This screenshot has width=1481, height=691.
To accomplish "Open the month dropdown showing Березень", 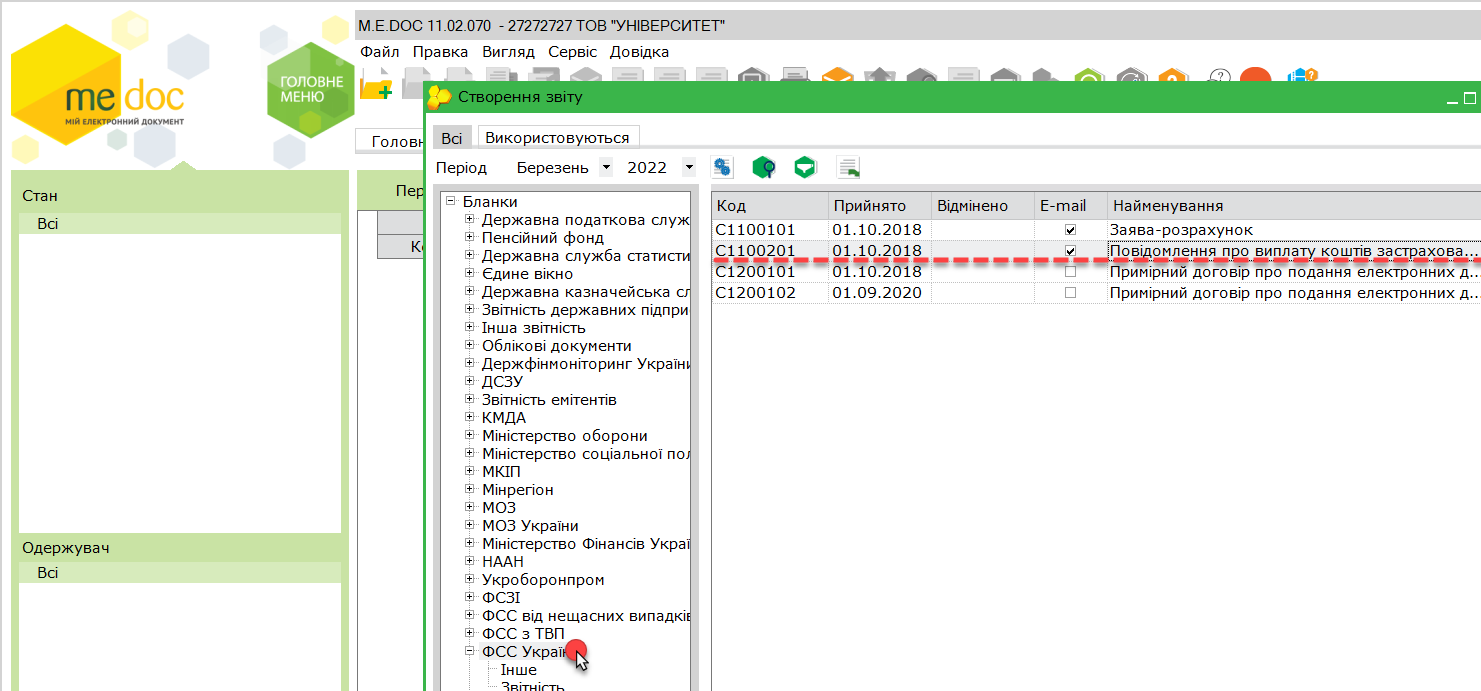I will (x=606, y=168).
